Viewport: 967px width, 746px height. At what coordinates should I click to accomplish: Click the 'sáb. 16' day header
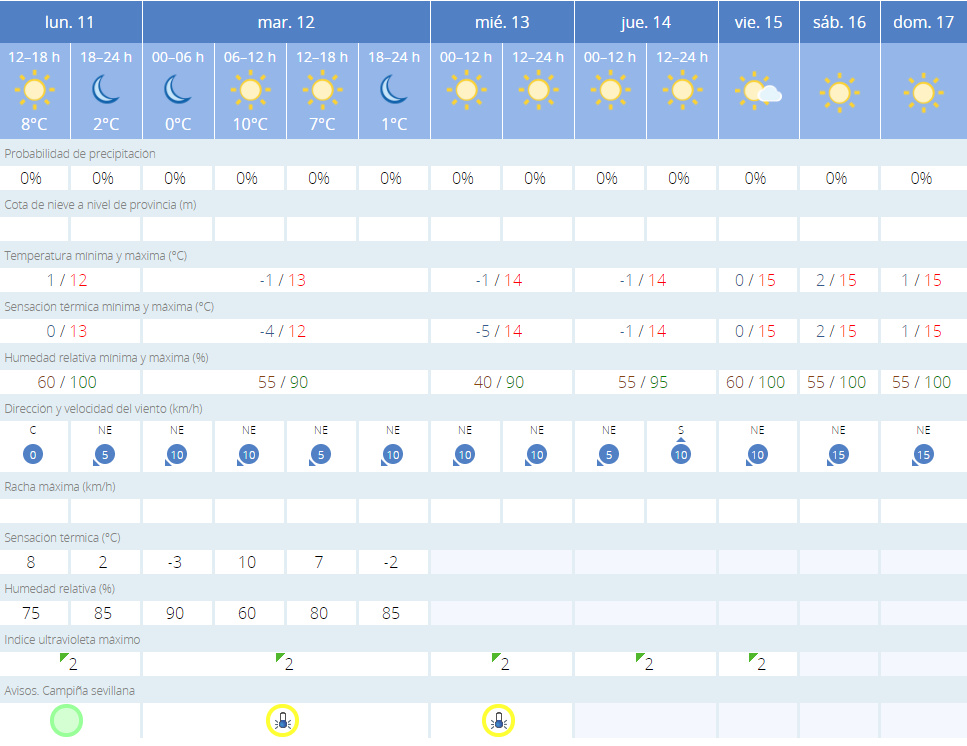tap(838, 22)
